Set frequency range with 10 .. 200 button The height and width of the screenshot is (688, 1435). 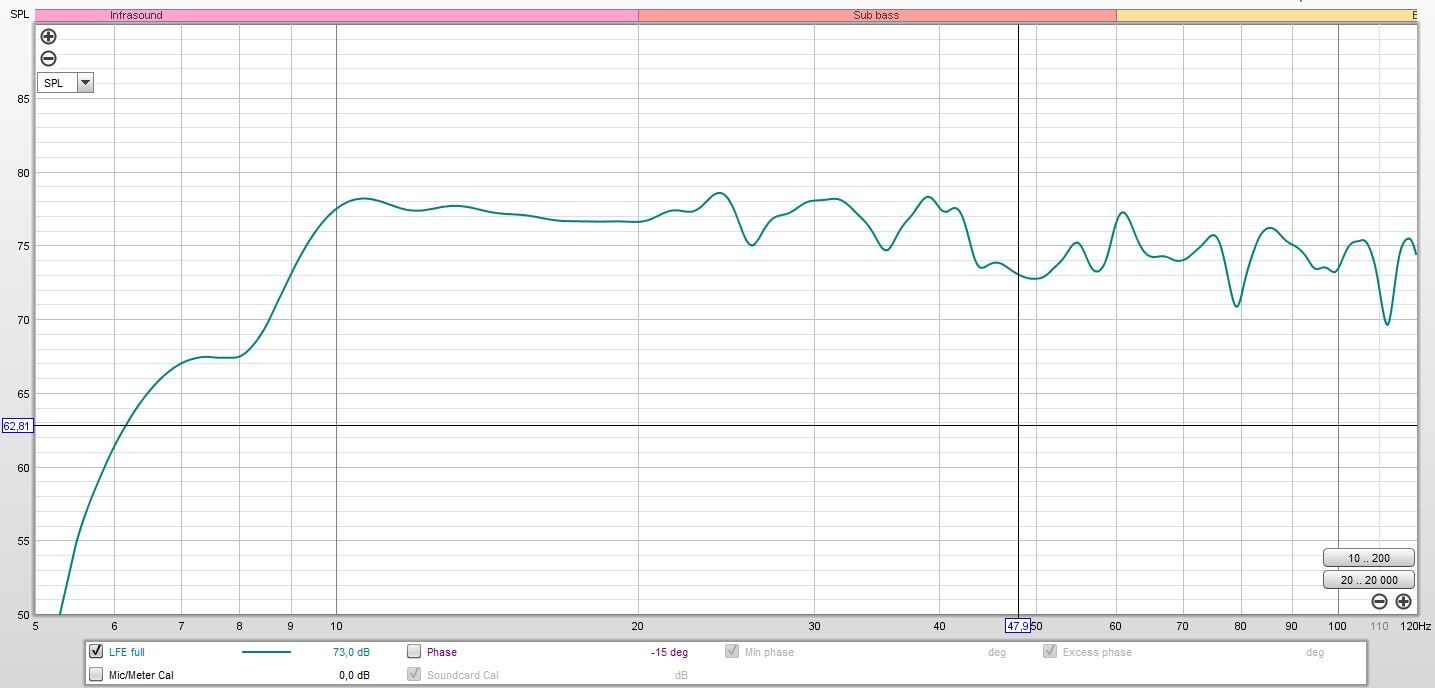point(1368,558)
